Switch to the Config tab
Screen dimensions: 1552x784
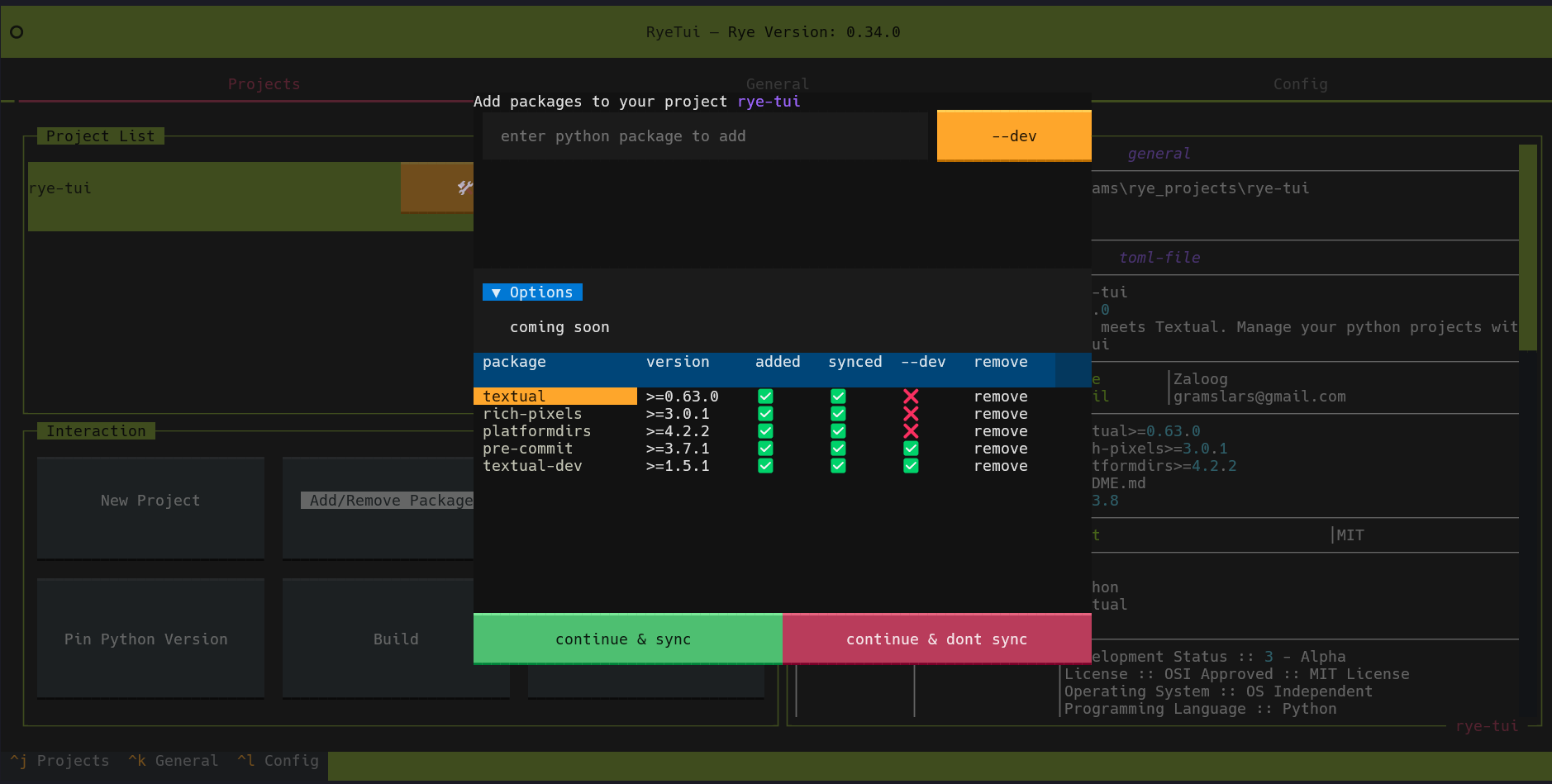click(1300, 84)
